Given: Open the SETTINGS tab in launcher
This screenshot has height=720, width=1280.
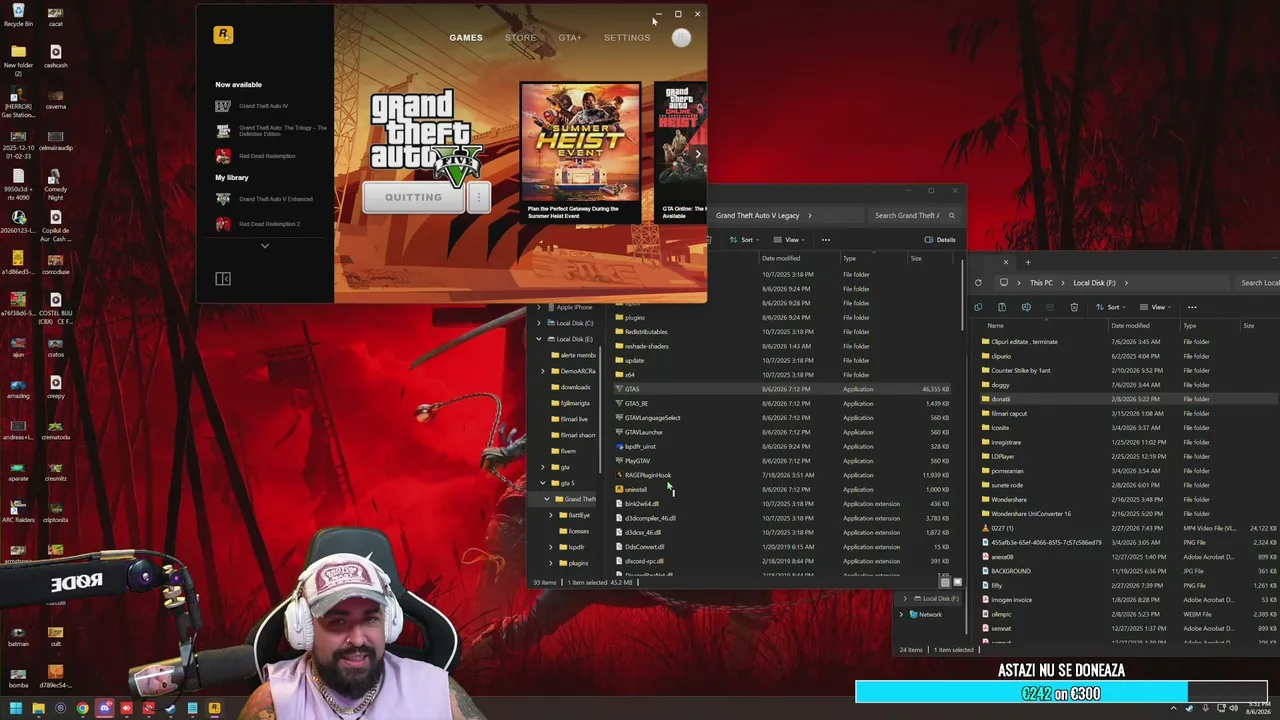Looking at the screenshot, I should pyautogui.click(x=627, y=38).
